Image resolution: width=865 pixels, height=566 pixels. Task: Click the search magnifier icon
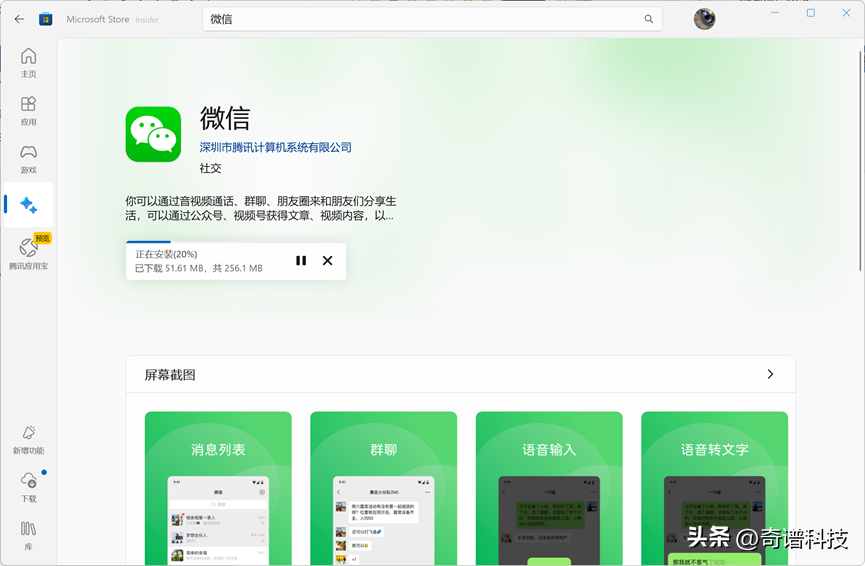(649, 19)
